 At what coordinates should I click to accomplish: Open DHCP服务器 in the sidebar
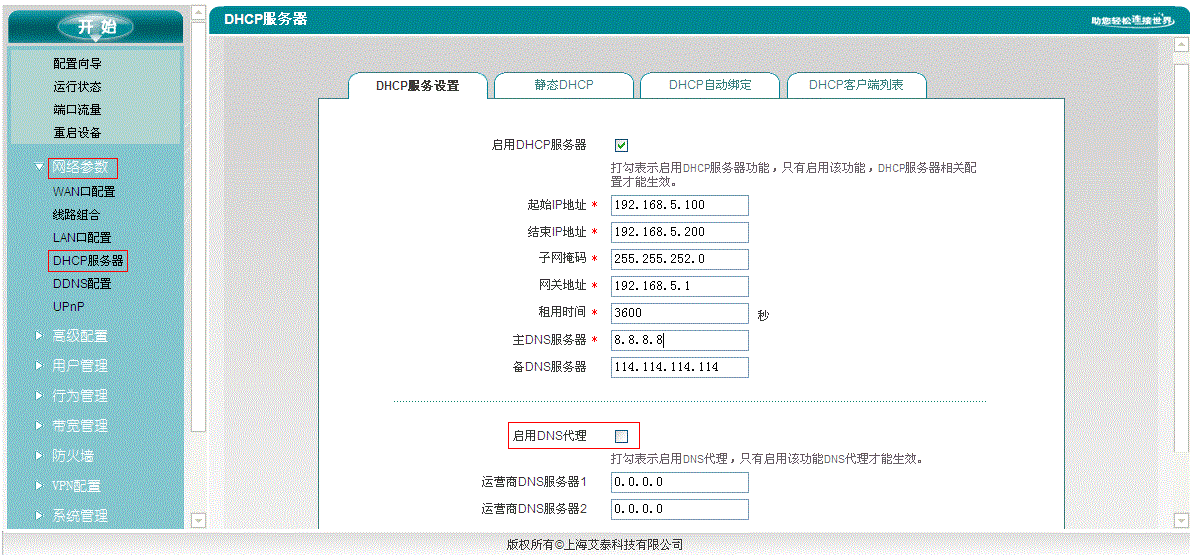[88, 260]
